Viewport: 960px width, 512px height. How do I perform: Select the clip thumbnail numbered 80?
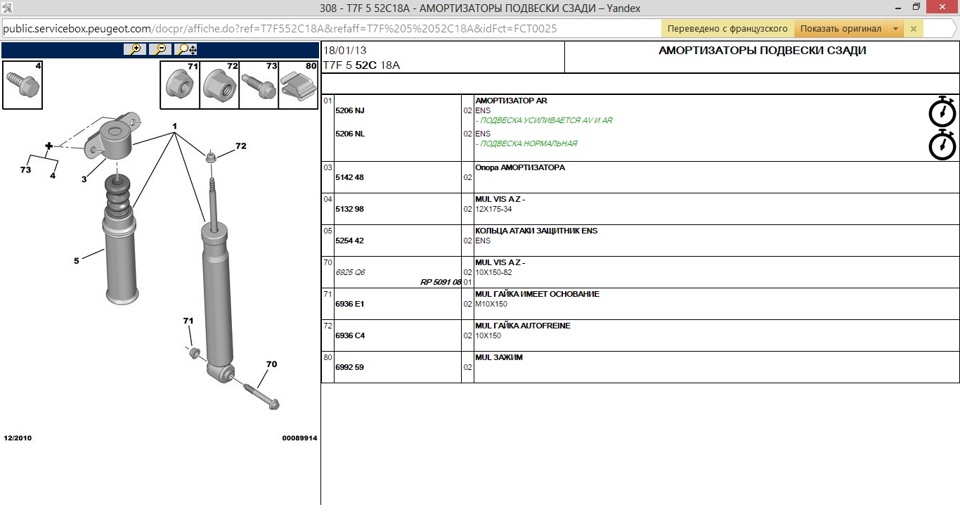point(297,85)
